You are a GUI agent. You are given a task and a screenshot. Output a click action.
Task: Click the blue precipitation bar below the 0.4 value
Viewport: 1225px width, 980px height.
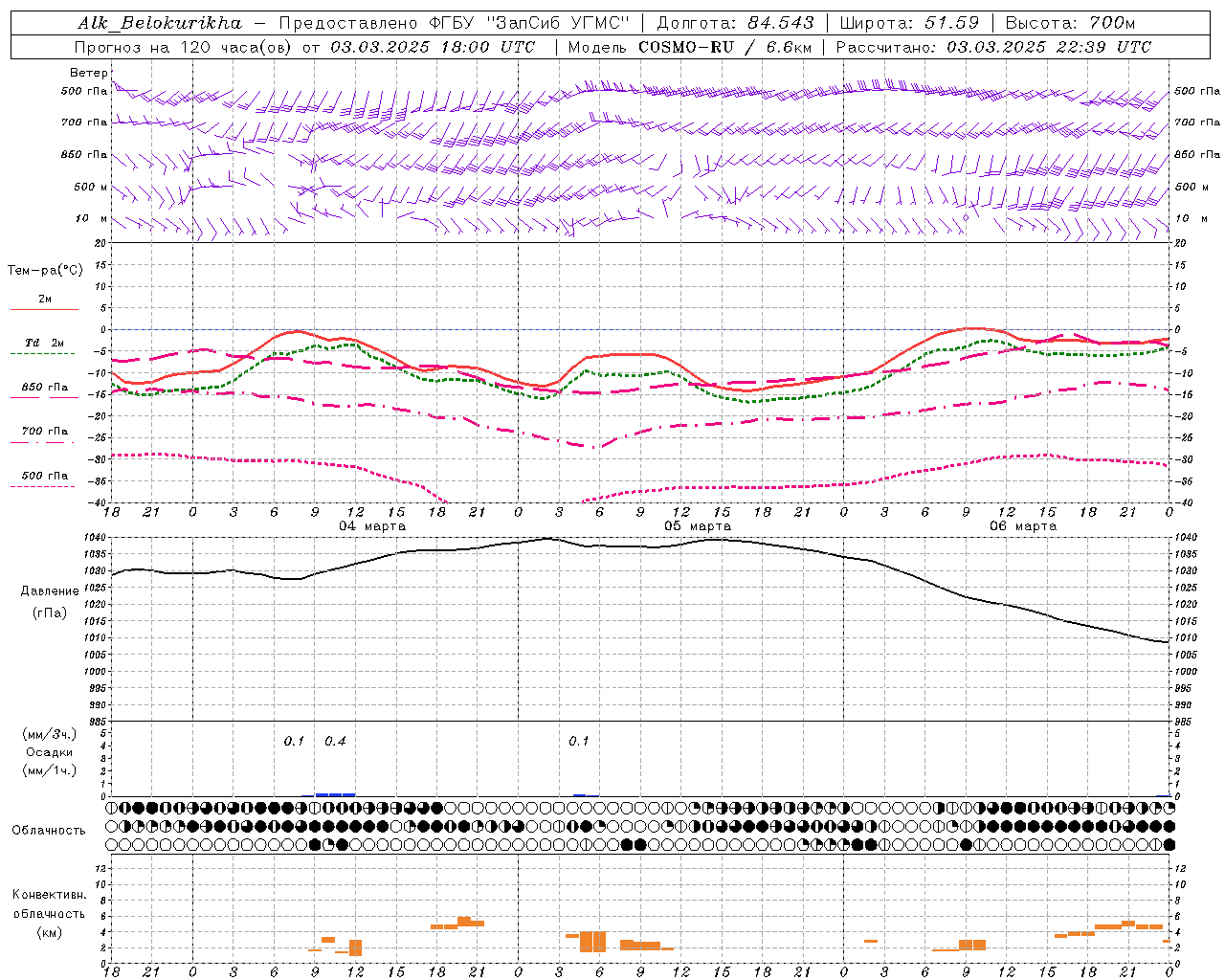tap(335, 794)
